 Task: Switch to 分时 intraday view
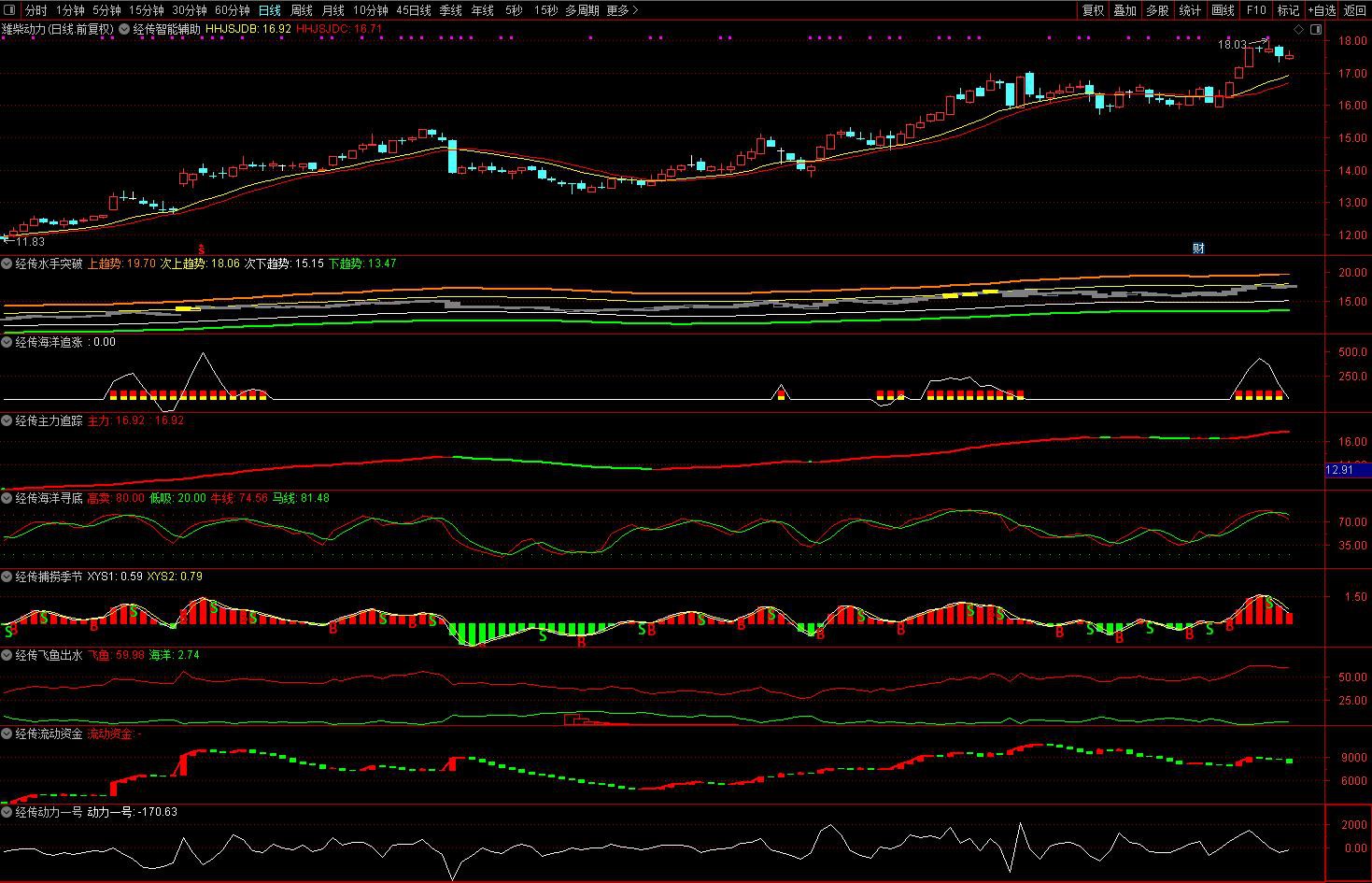35,10
